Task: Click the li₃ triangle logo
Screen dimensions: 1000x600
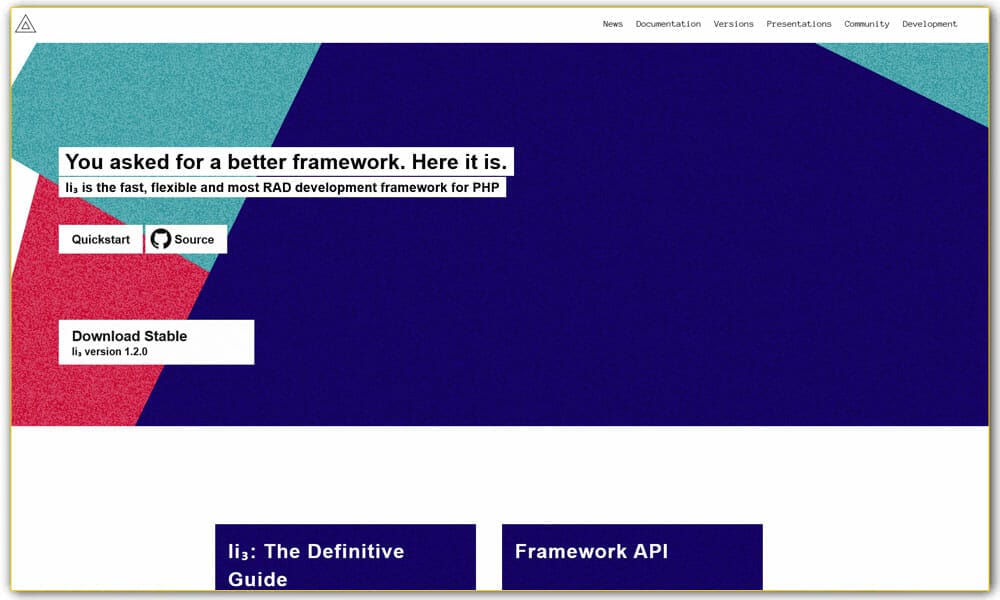Action: [26, 24]
